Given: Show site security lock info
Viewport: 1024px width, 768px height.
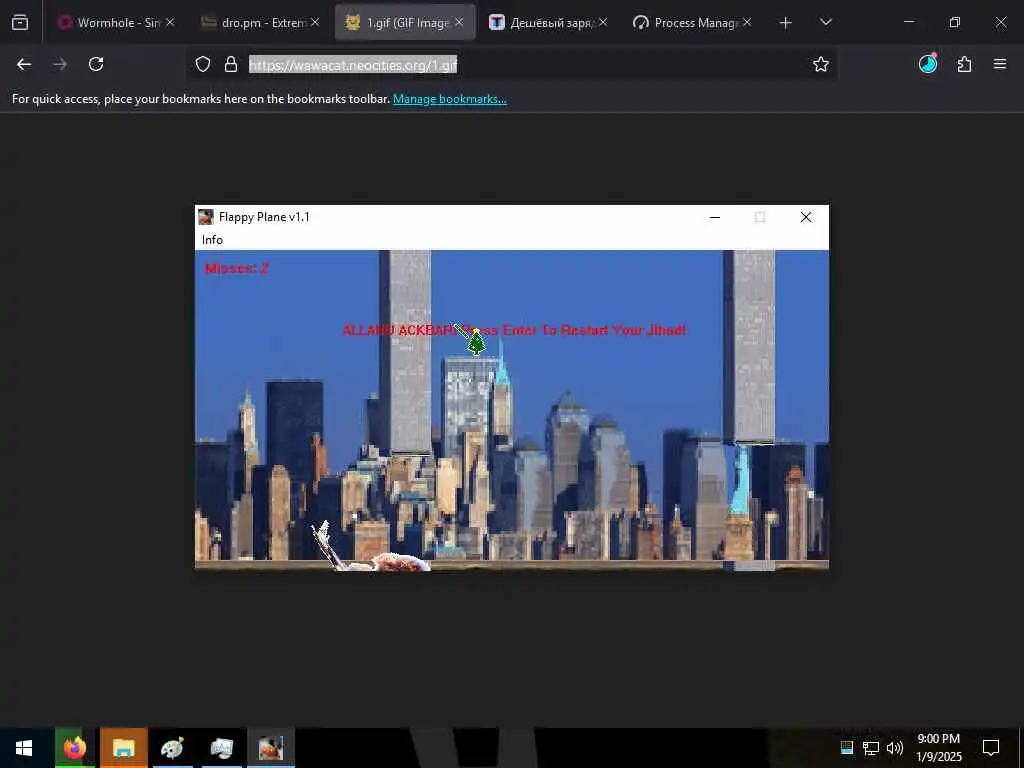Looking at the screenshot, I should coord(231,64).
